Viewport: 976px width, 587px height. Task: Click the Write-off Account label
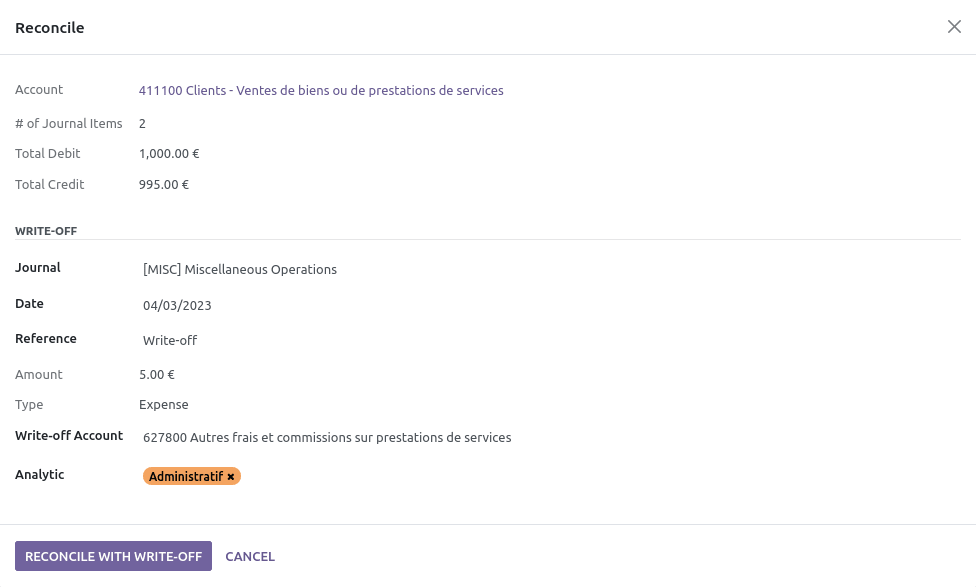point(69,436)
